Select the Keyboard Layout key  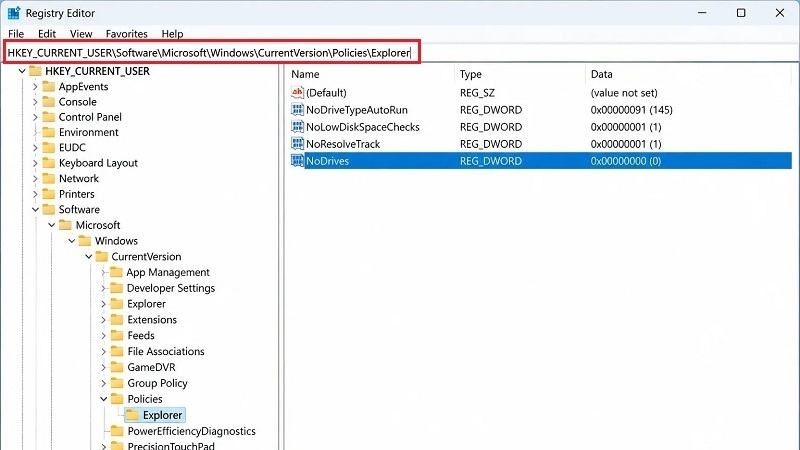coord(98,163)
